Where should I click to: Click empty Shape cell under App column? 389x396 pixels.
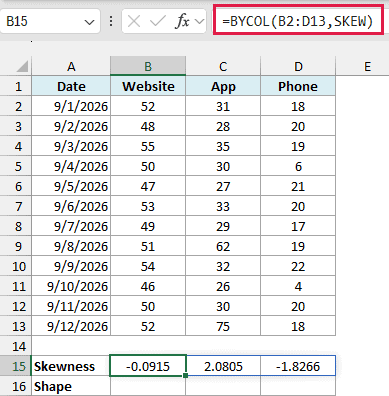tap(223, 386)
